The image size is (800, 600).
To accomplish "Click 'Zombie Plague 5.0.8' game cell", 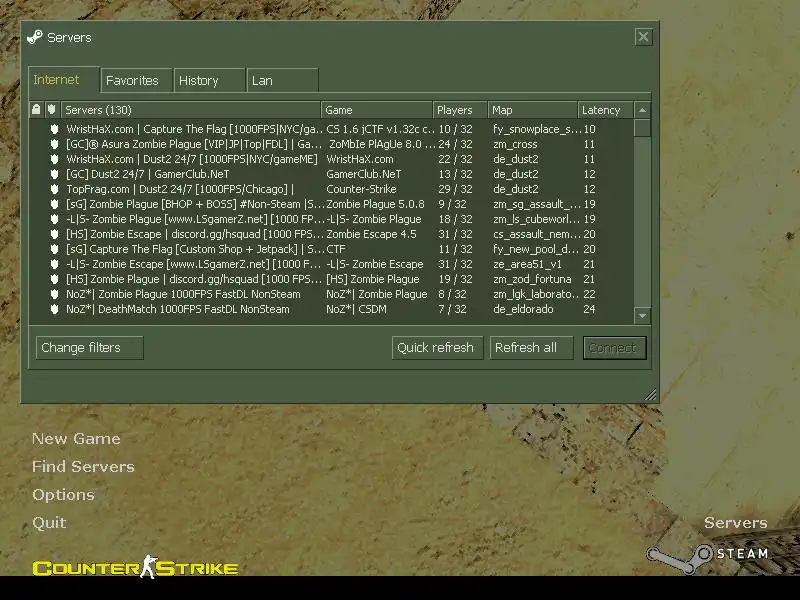I will click(376, 204).
